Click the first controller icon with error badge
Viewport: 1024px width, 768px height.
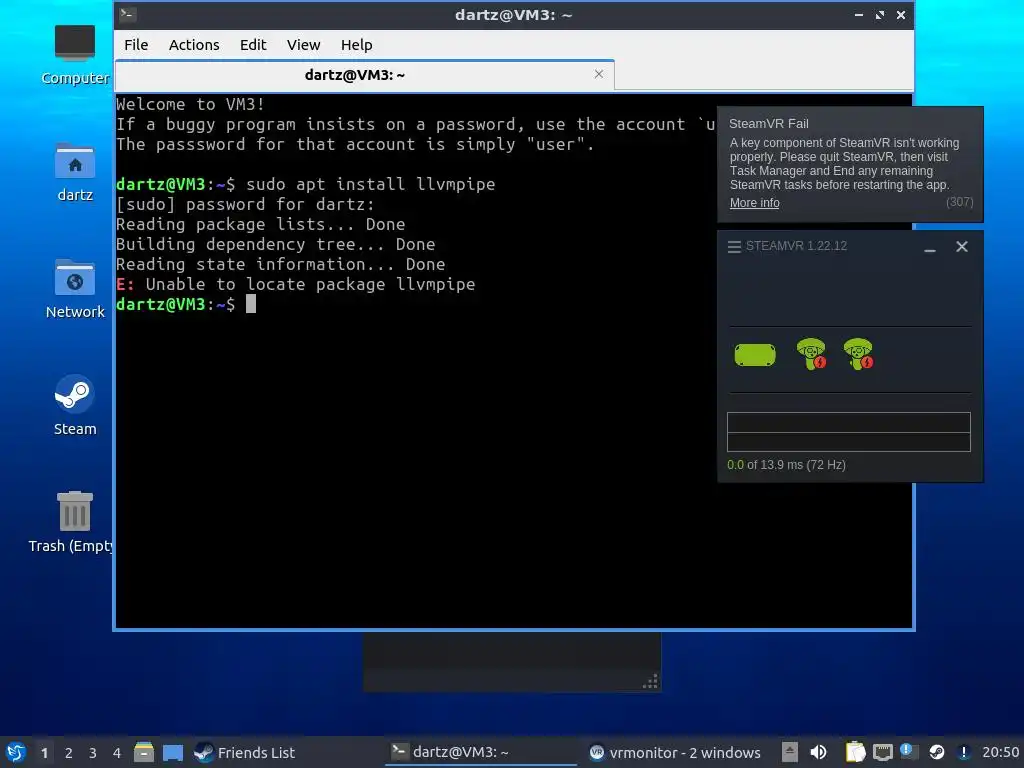tap(812, 354)
